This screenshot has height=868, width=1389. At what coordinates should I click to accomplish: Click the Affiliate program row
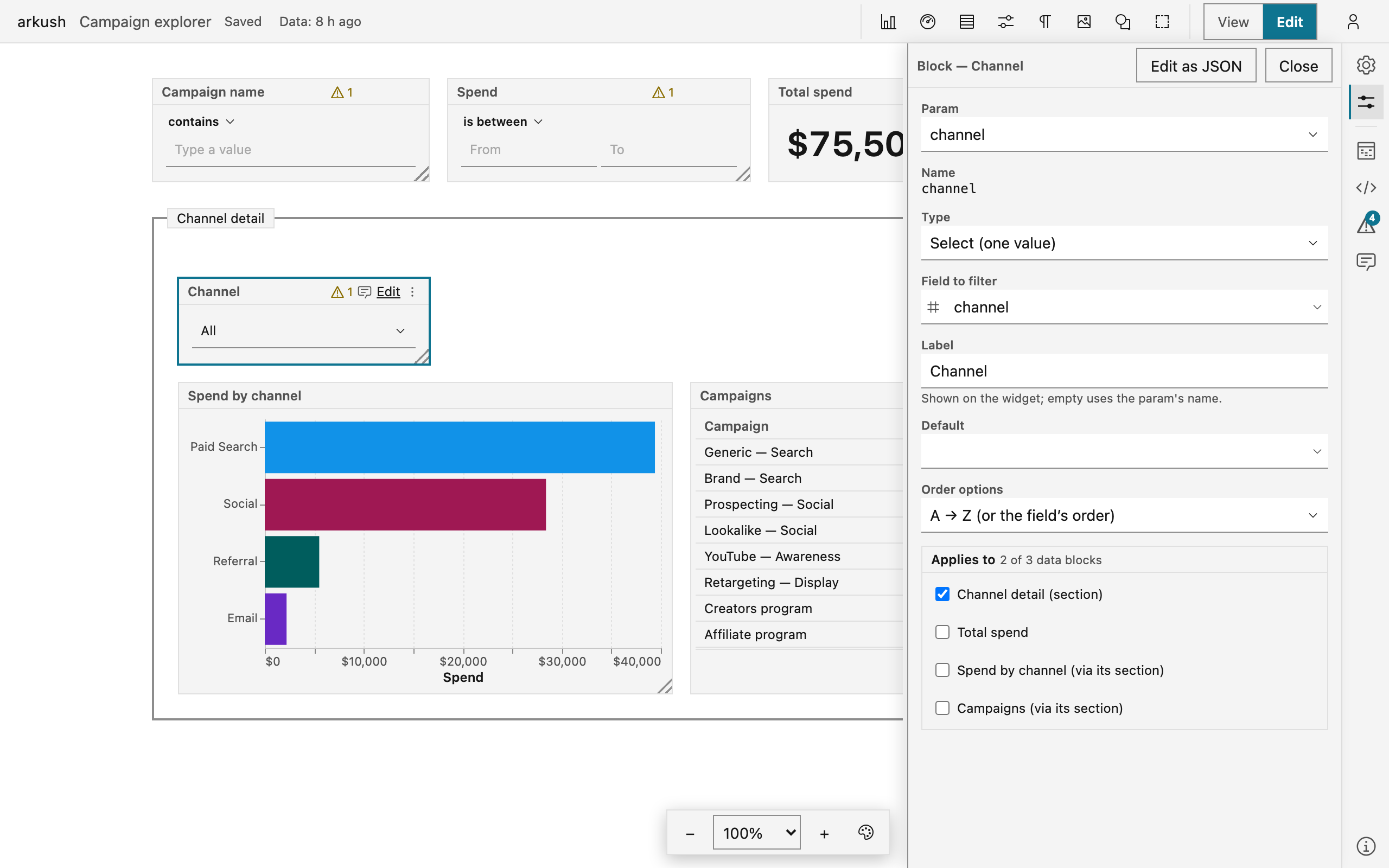coord(799,634)
